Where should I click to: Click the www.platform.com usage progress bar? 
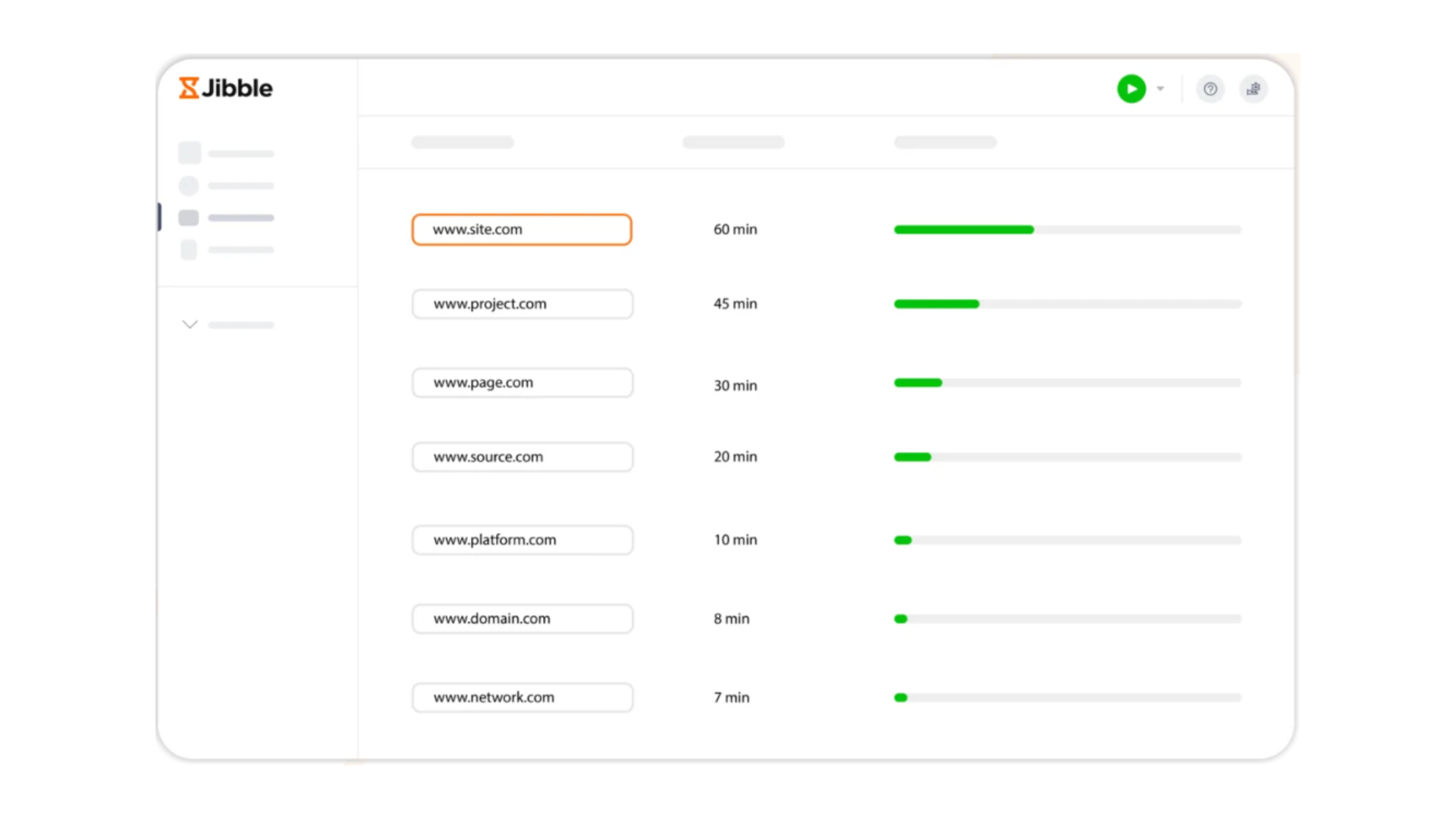click(x=1068, y=540)
